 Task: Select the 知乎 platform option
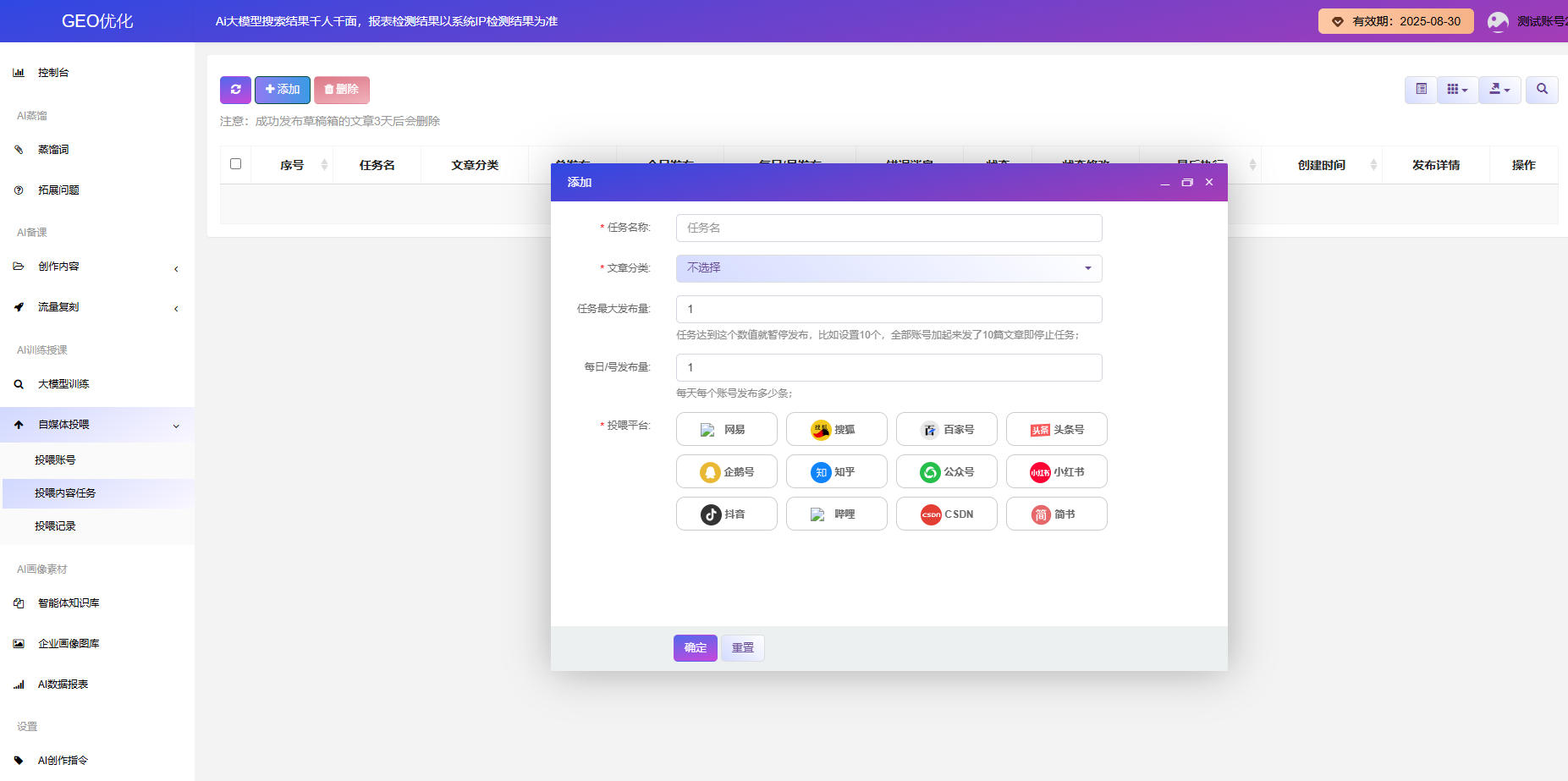click(x=836, y=471)
